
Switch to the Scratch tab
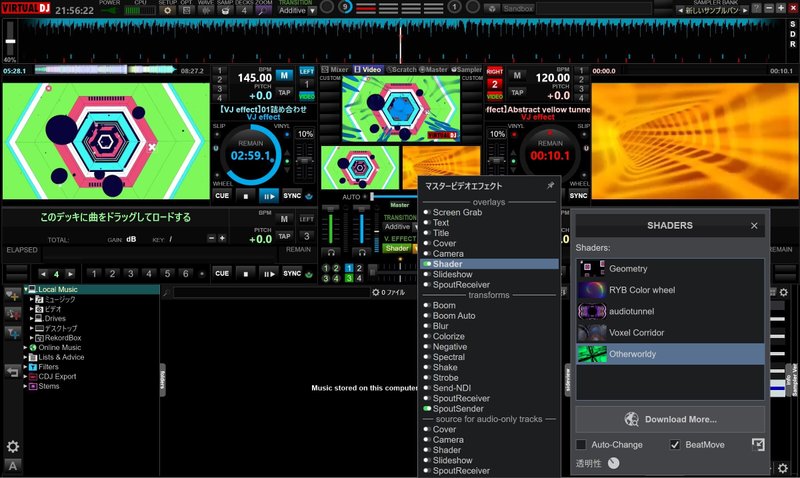pyautogui.click(x=402, y=69)
